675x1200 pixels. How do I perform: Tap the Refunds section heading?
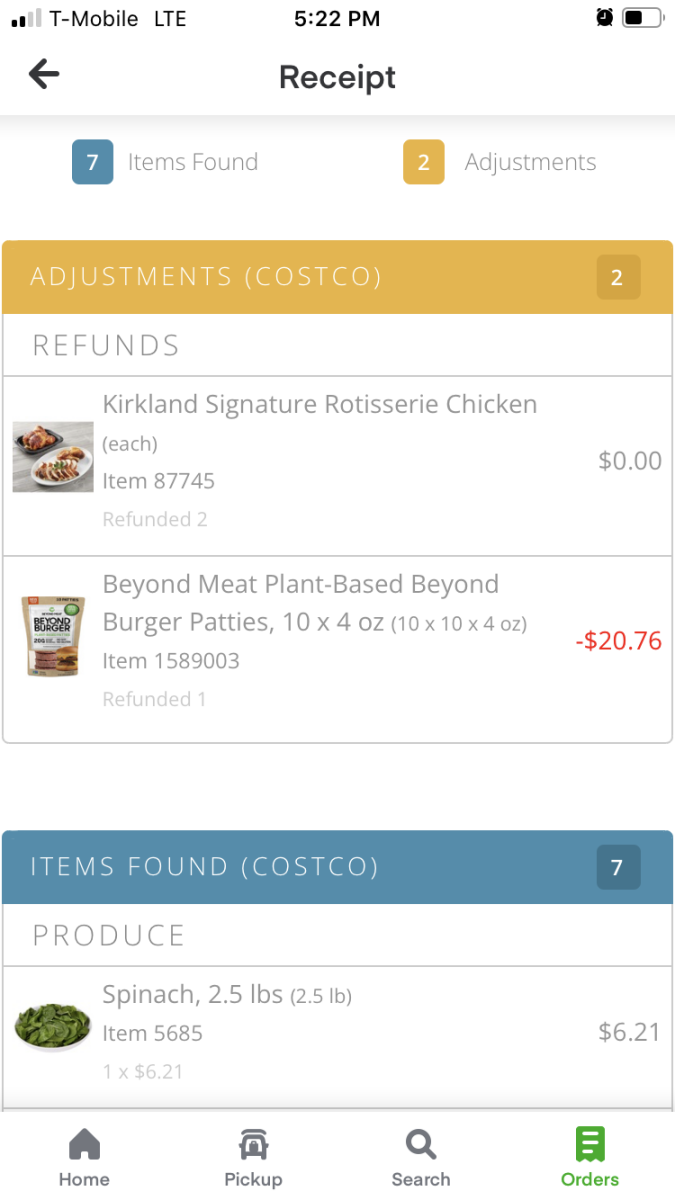(106, 346)
